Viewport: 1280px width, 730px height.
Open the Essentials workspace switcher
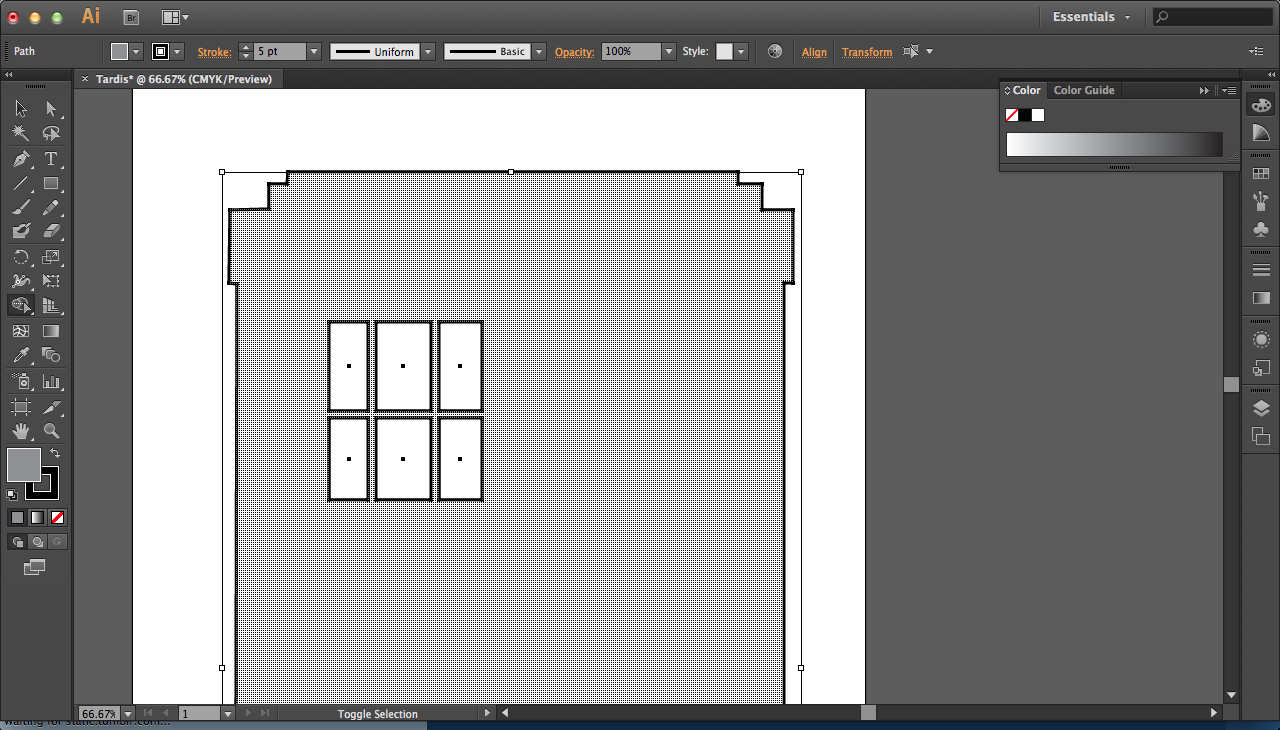[x=1091, y=17]
